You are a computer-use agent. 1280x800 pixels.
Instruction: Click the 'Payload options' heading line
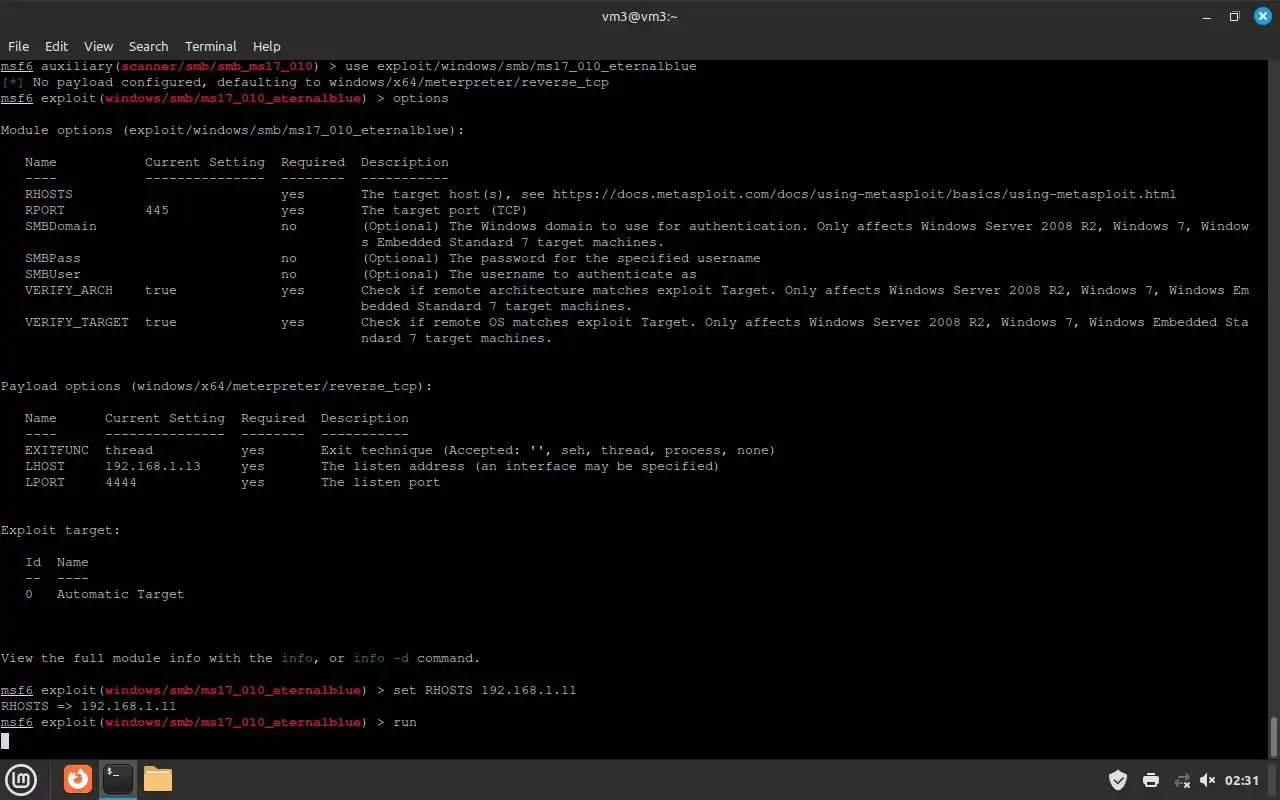217,386
